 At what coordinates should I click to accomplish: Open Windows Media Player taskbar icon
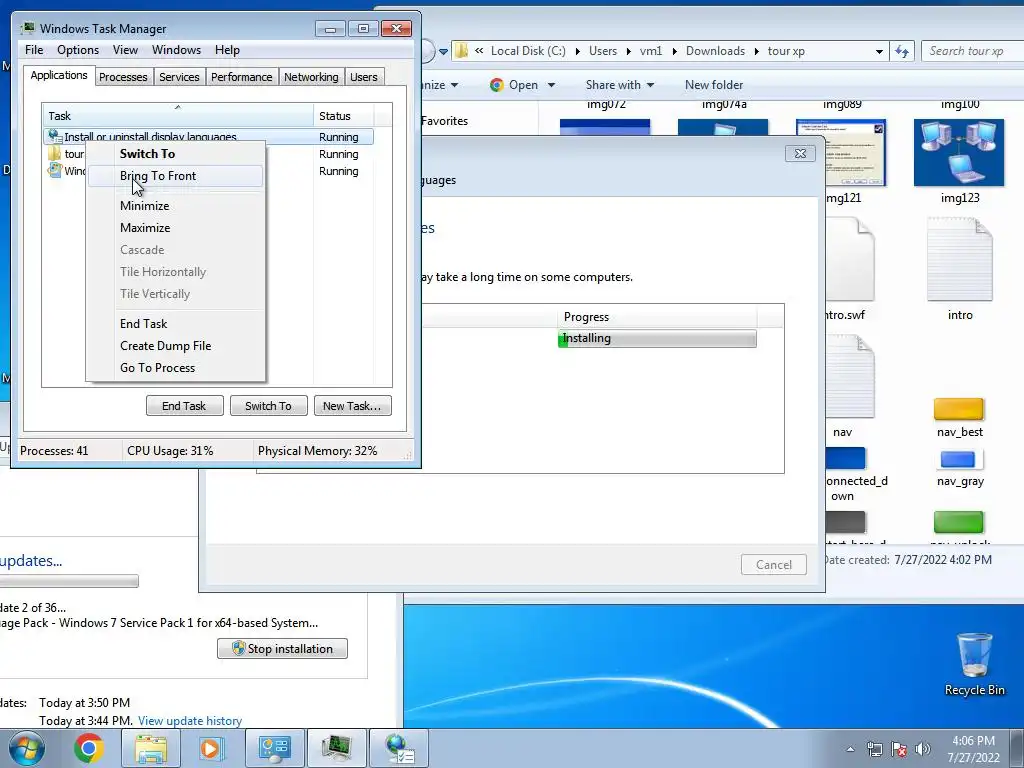(x=211, y=748)
